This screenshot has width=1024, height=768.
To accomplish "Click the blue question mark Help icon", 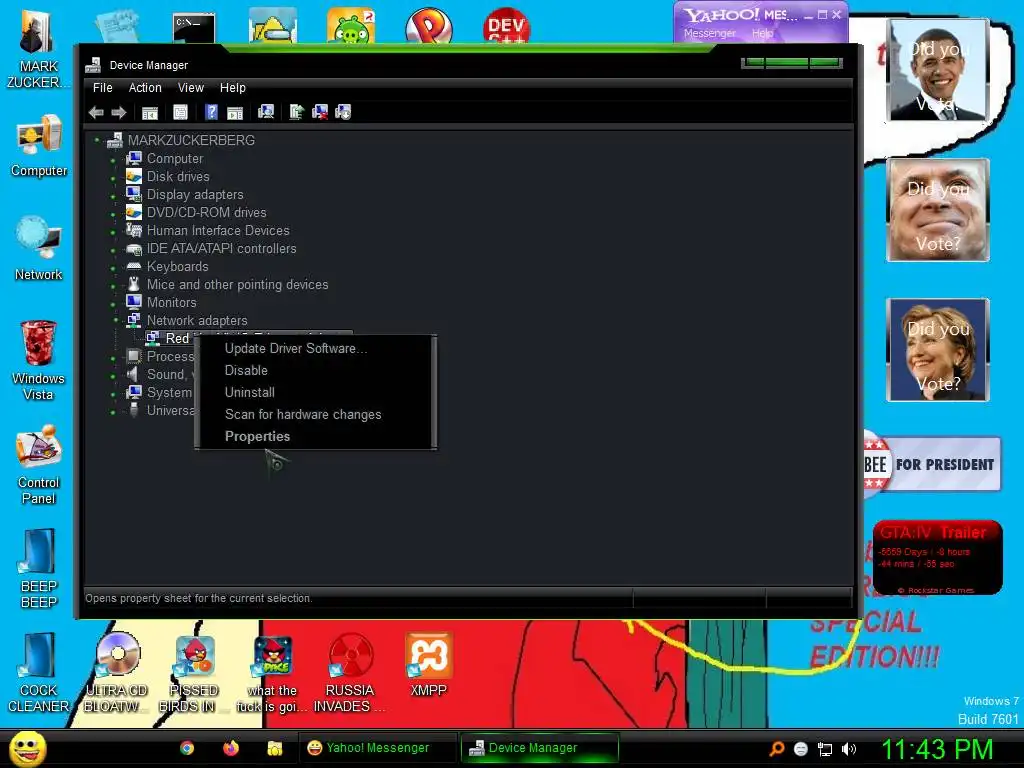I will tap(211, 112).
